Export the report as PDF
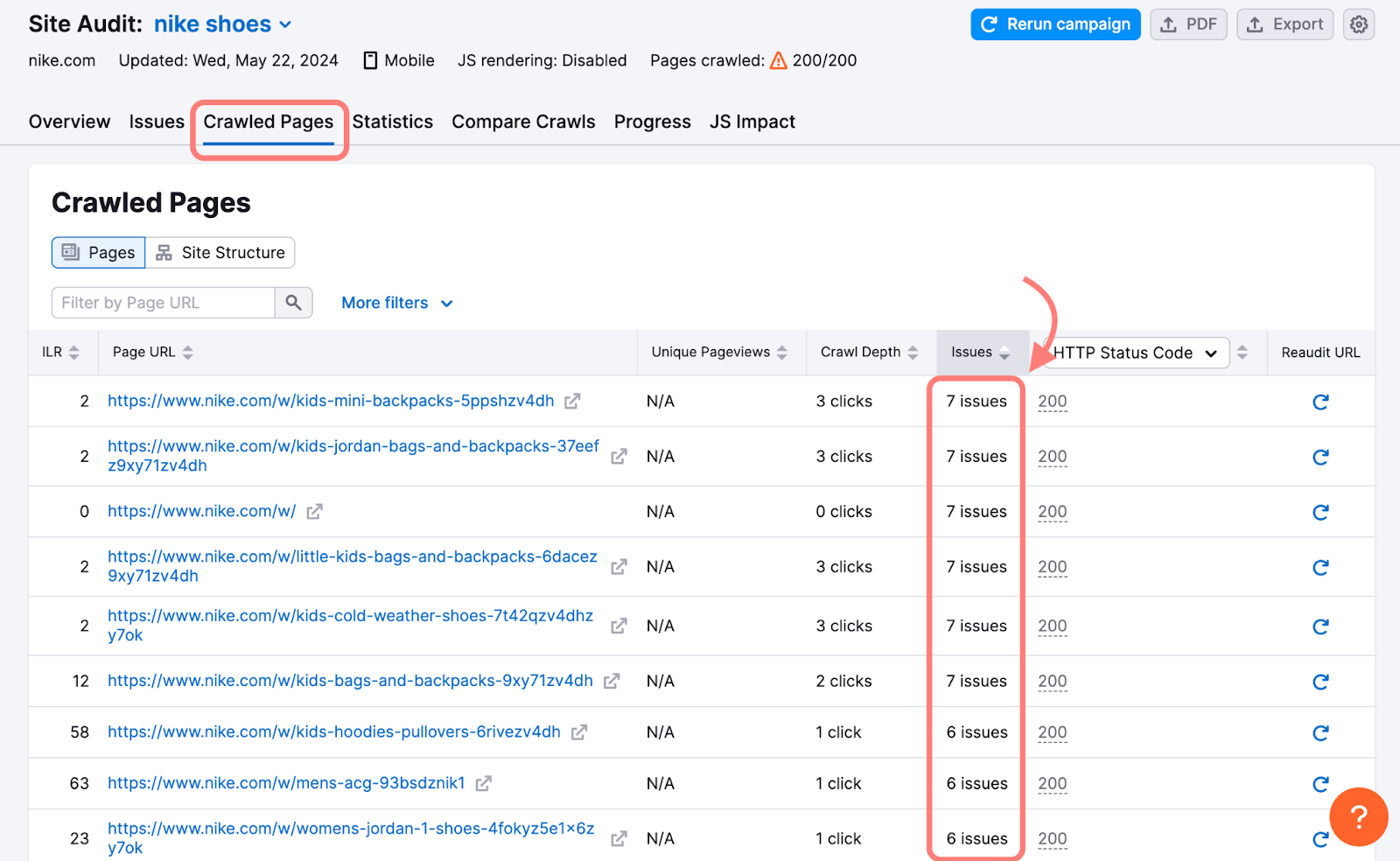Image resolution: width=1400 pixels, height=861 pixels. pos(1188,24)
